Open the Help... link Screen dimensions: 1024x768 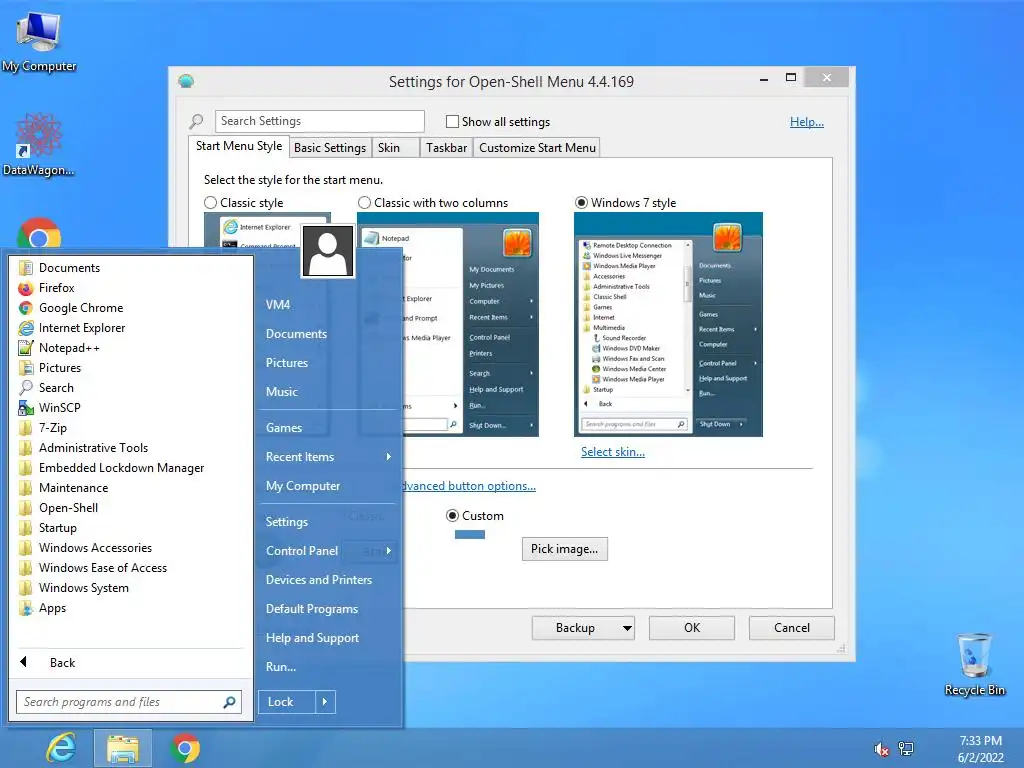point(807,121)
